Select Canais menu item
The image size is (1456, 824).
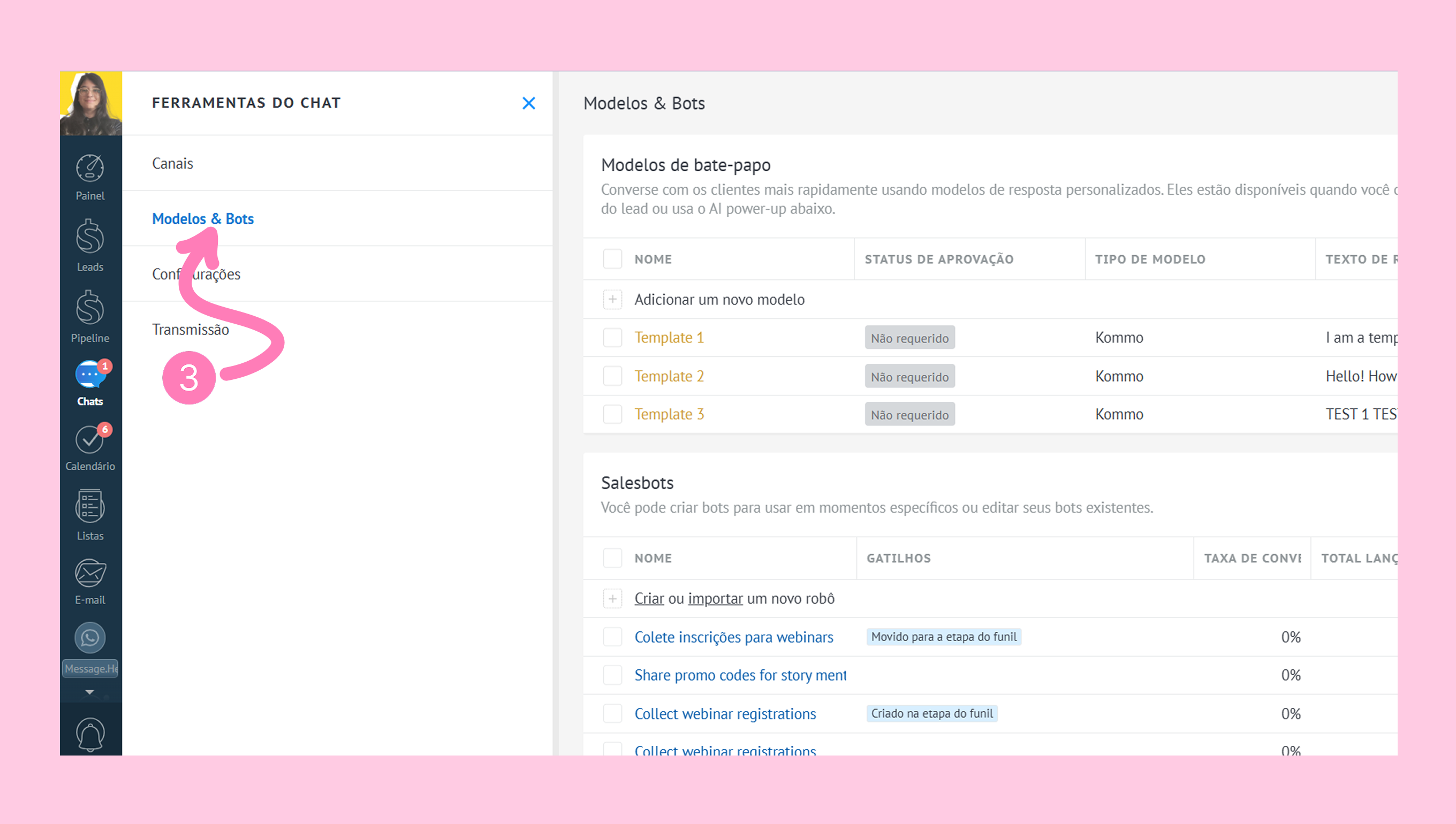tap(173, 164)
